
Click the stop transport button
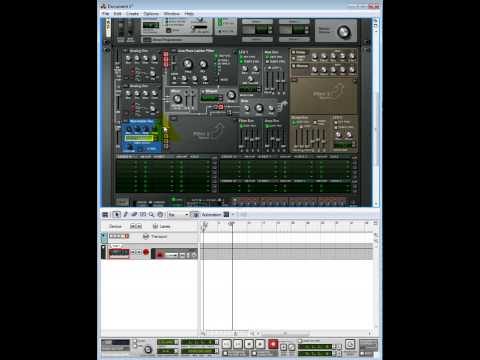click(249, 344)
